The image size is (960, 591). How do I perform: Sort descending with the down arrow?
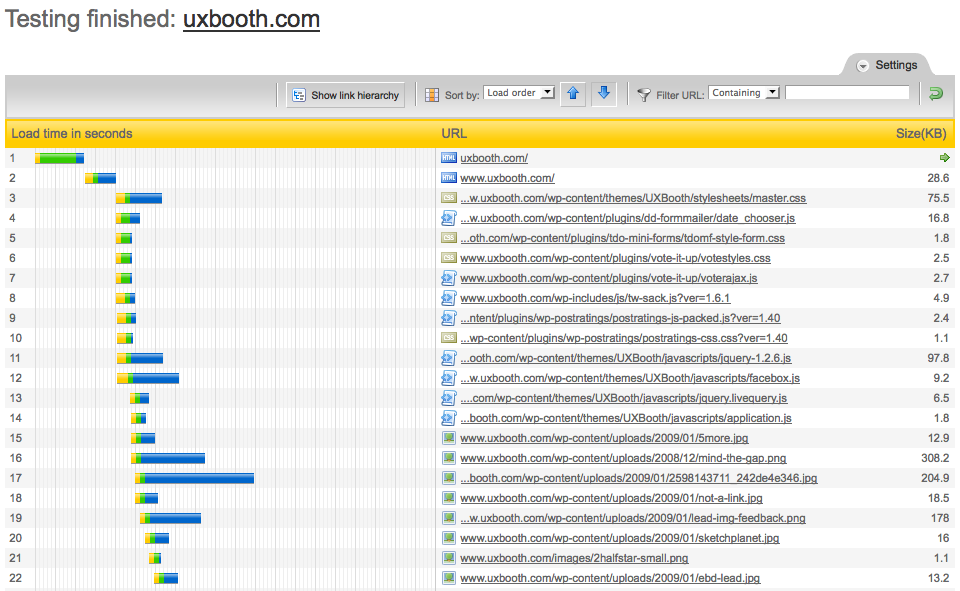pos(604,93)
